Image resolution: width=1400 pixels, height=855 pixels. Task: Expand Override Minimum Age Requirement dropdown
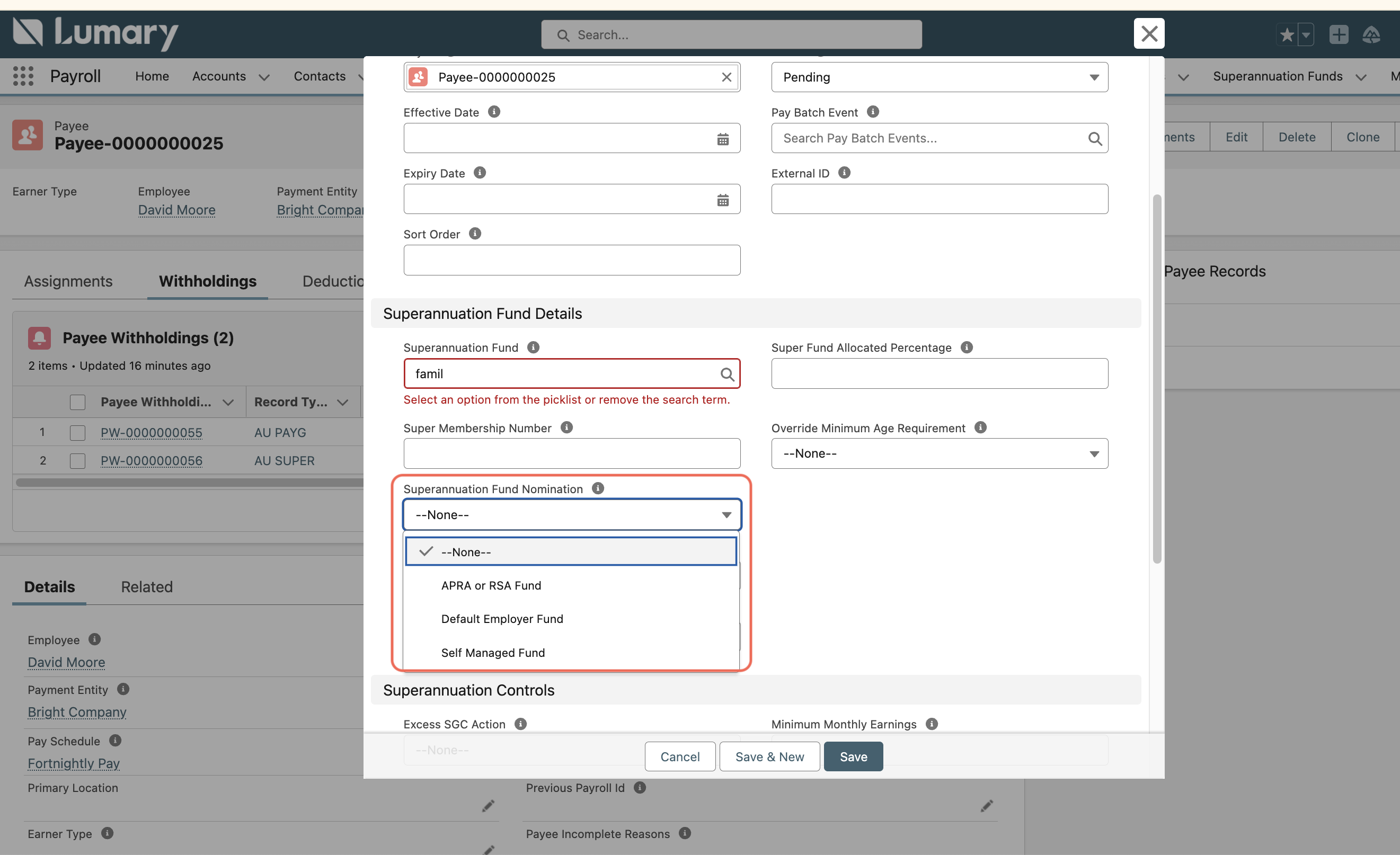pos(938,453)
